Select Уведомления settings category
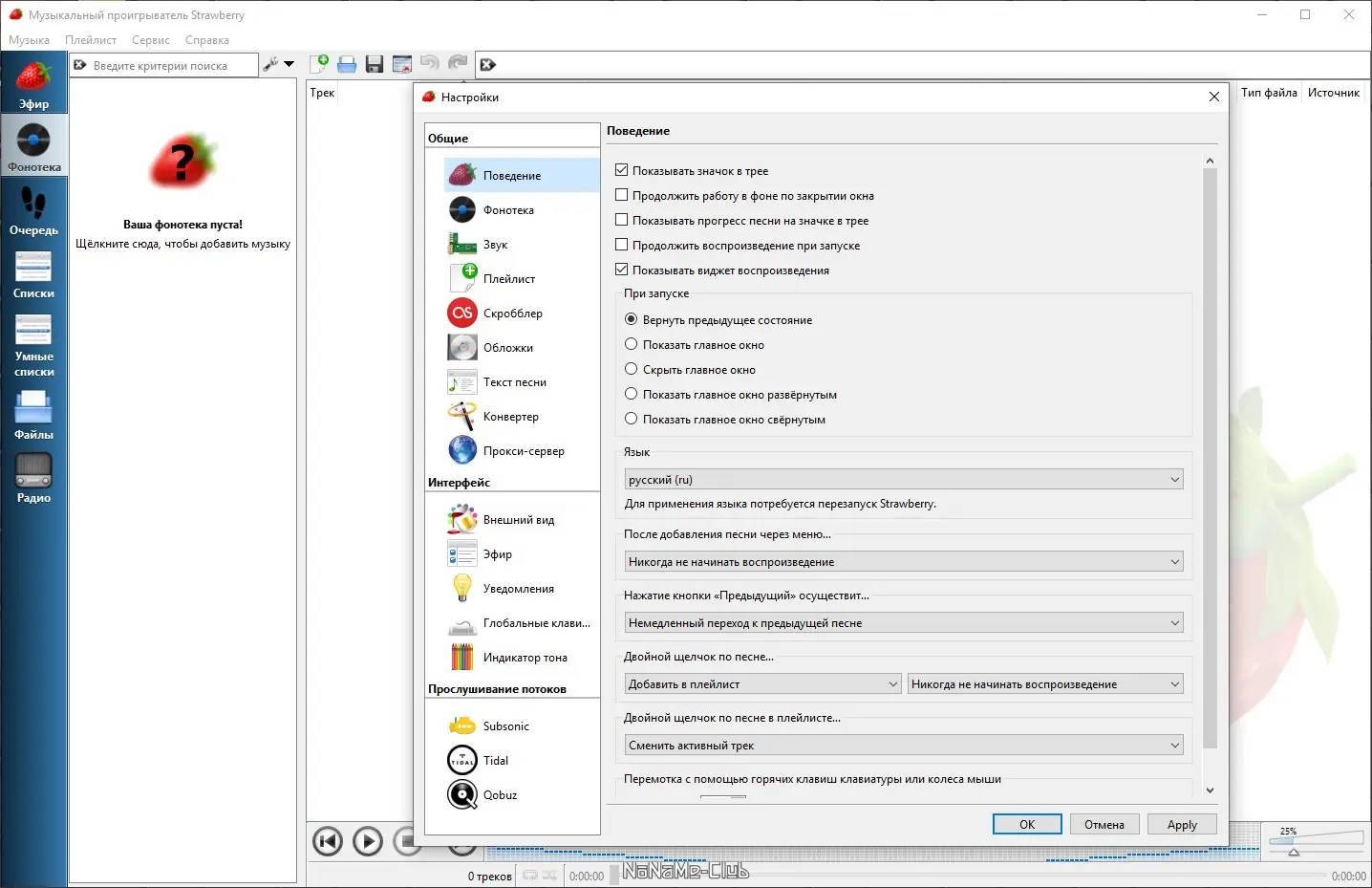The image size is (1372, 888). pos(522,589)
